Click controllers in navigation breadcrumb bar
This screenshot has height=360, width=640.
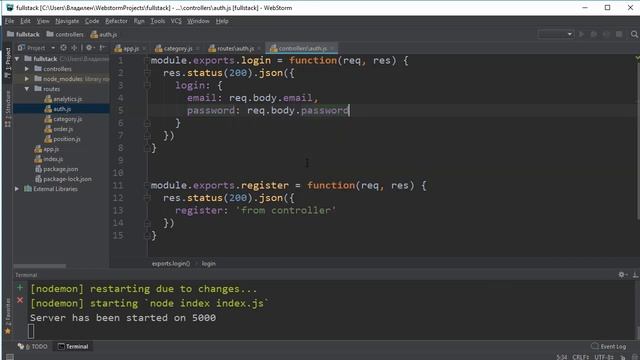point(65,34)
